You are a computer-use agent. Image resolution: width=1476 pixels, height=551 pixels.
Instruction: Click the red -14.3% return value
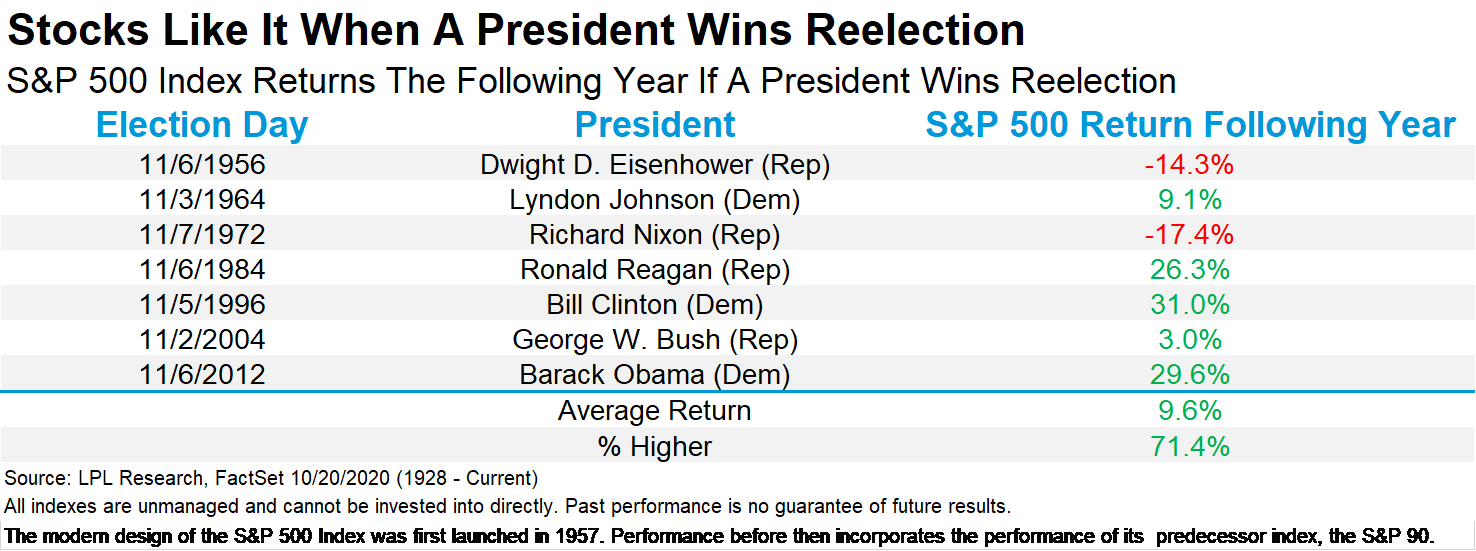[x=1190, y=164]
